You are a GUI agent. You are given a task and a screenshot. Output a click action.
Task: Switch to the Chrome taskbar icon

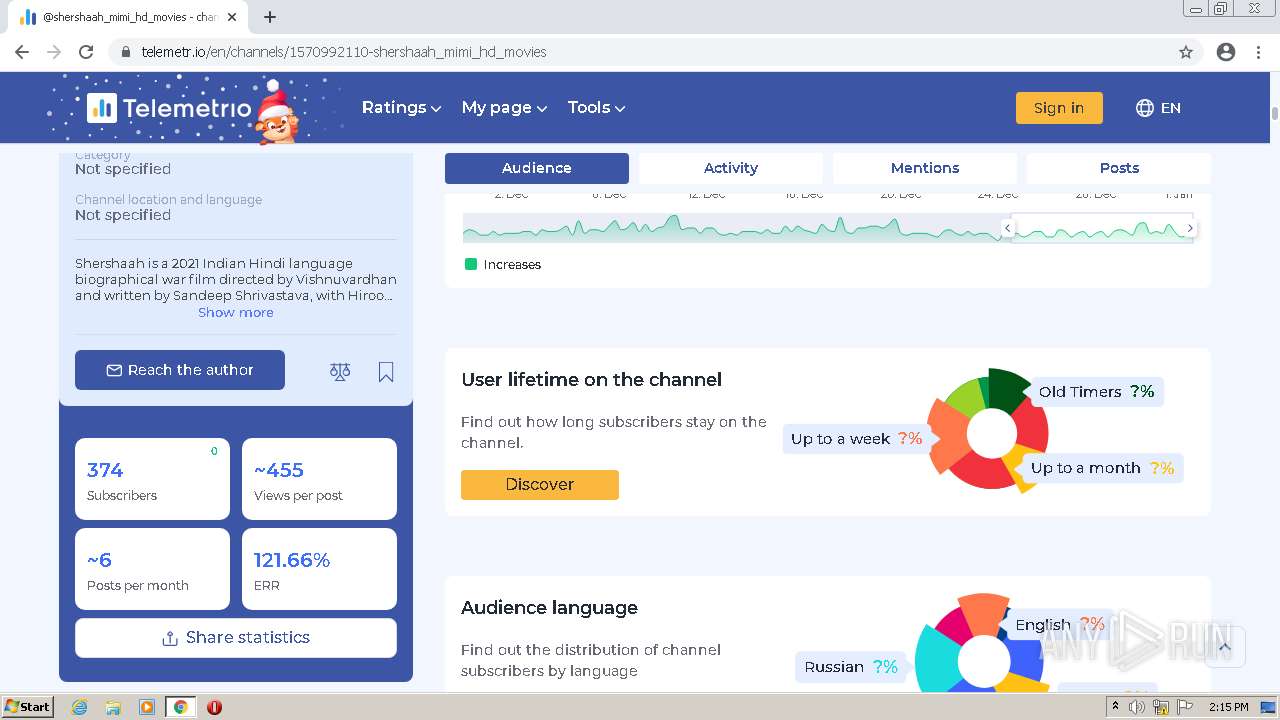click(181, 707)
